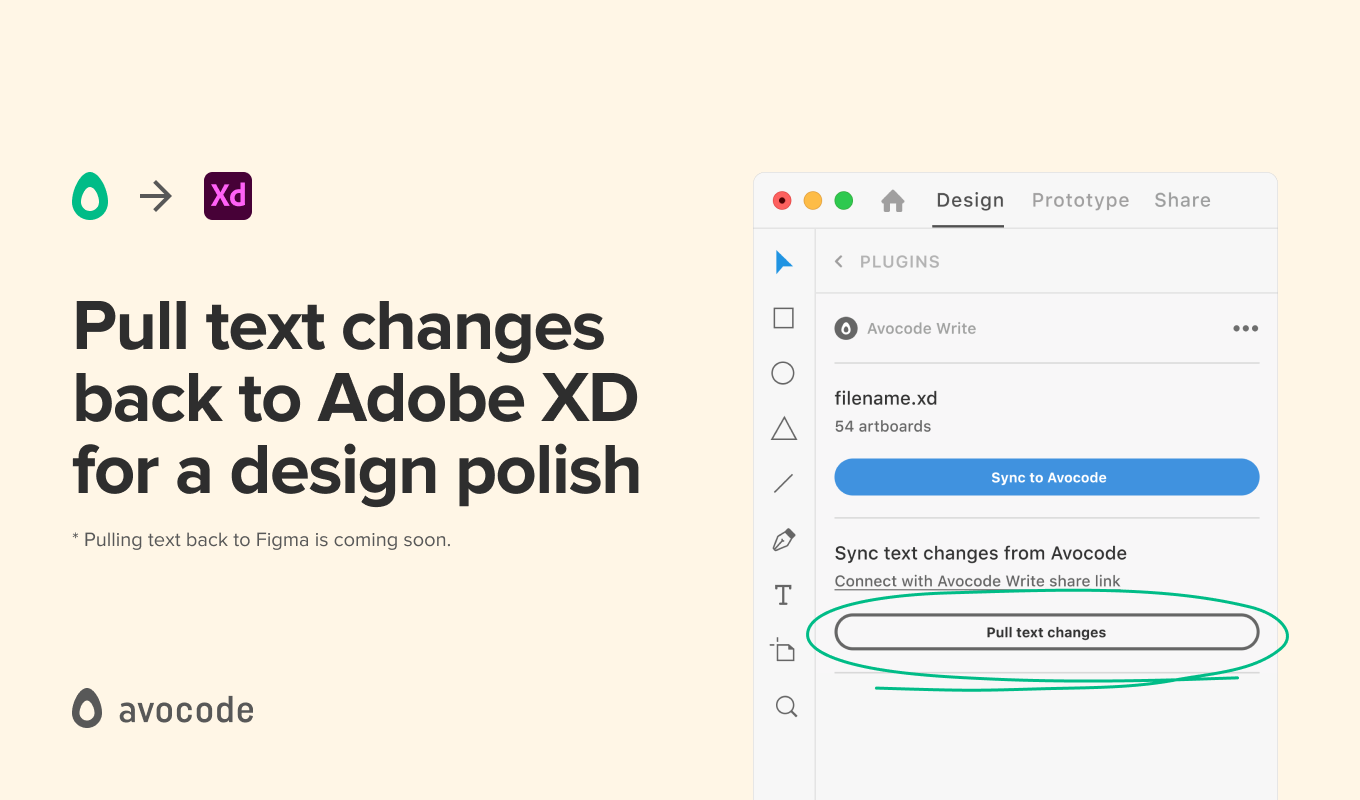Switch to the Prototype tab
This screenshot has height=800, width=1360.
click(x=1081, y=200)
